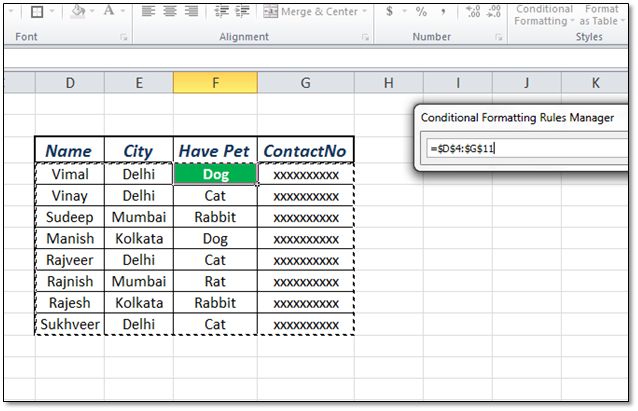
Task: Select column D header
Action: (x=70, y=83)
